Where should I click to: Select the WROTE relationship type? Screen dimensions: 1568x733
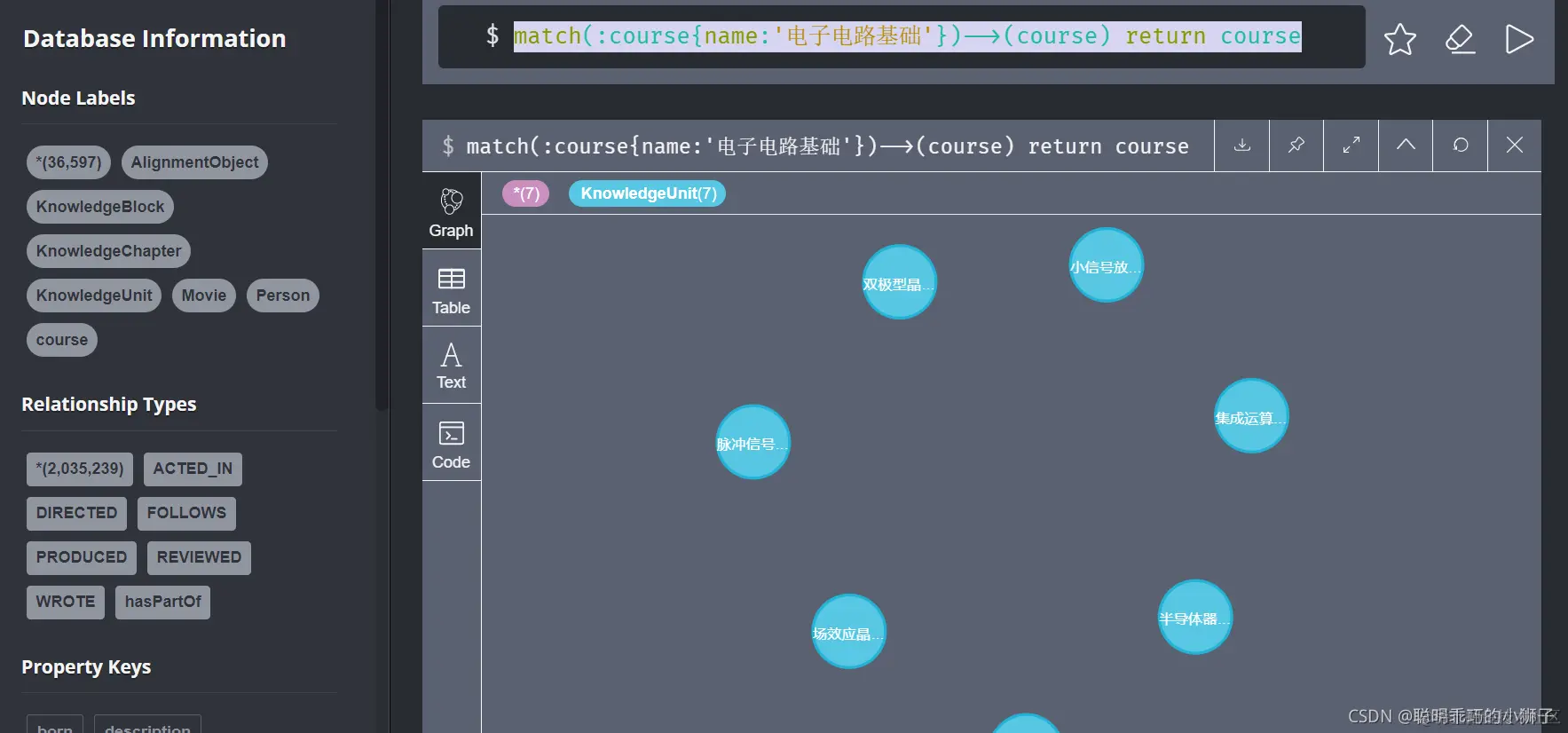[x=66, y=602]
